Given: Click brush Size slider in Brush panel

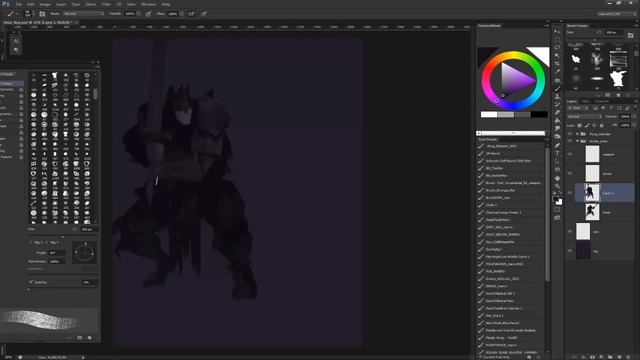Looking at the screenshot, I should click(62, 236).
